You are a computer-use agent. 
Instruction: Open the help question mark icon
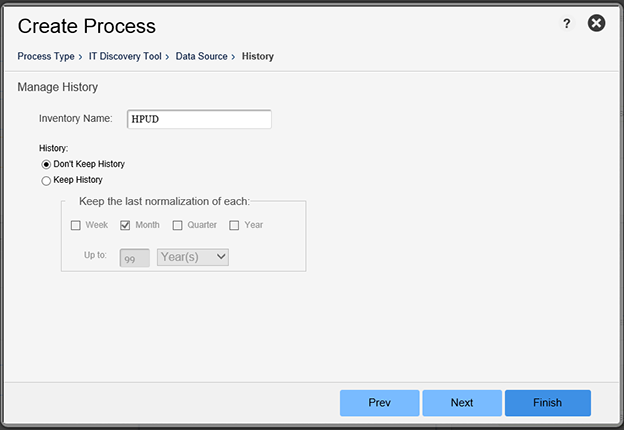[567, 23]
